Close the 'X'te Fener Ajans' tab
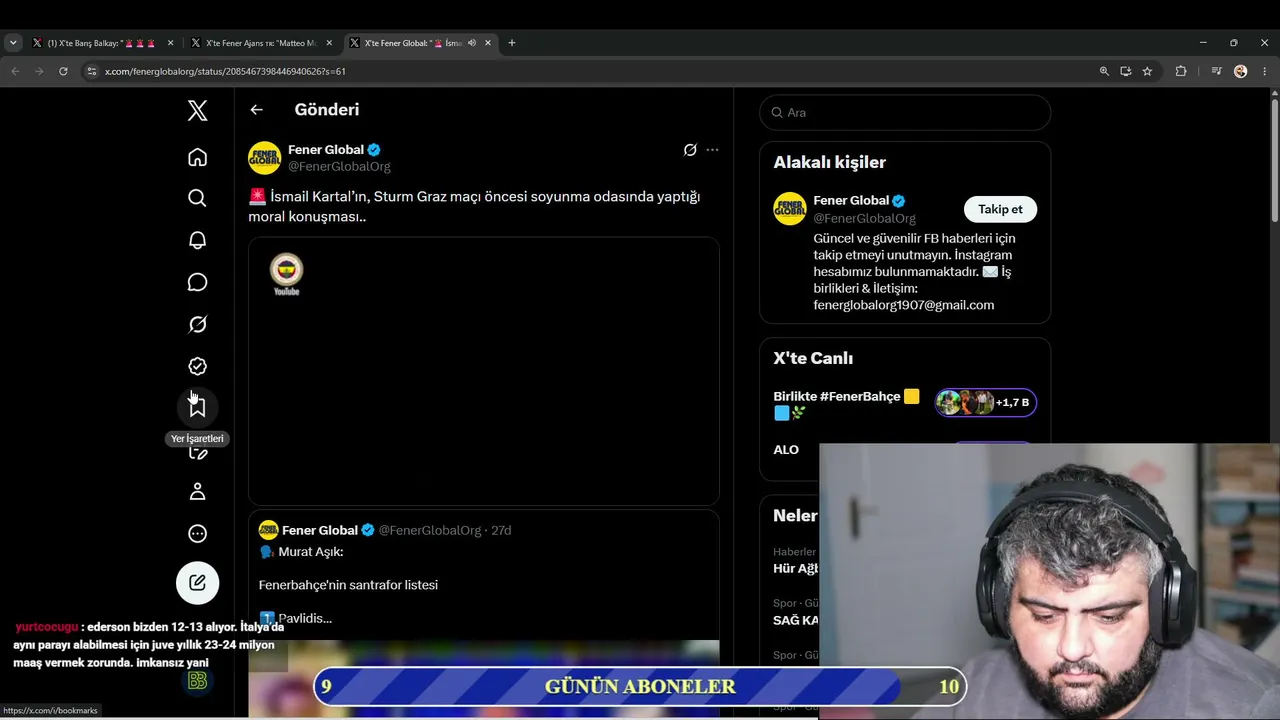Image resolution: width=1280 pixels, height=720 pixels. 327,43
